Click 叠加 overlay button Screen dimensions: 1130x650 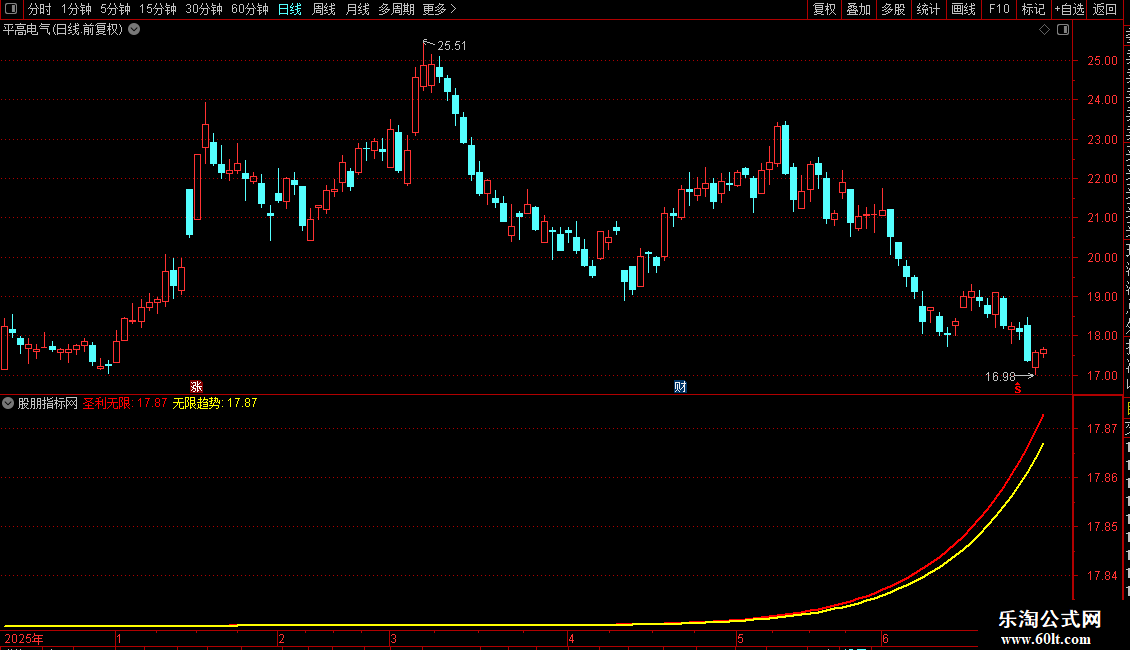point(858,9)
